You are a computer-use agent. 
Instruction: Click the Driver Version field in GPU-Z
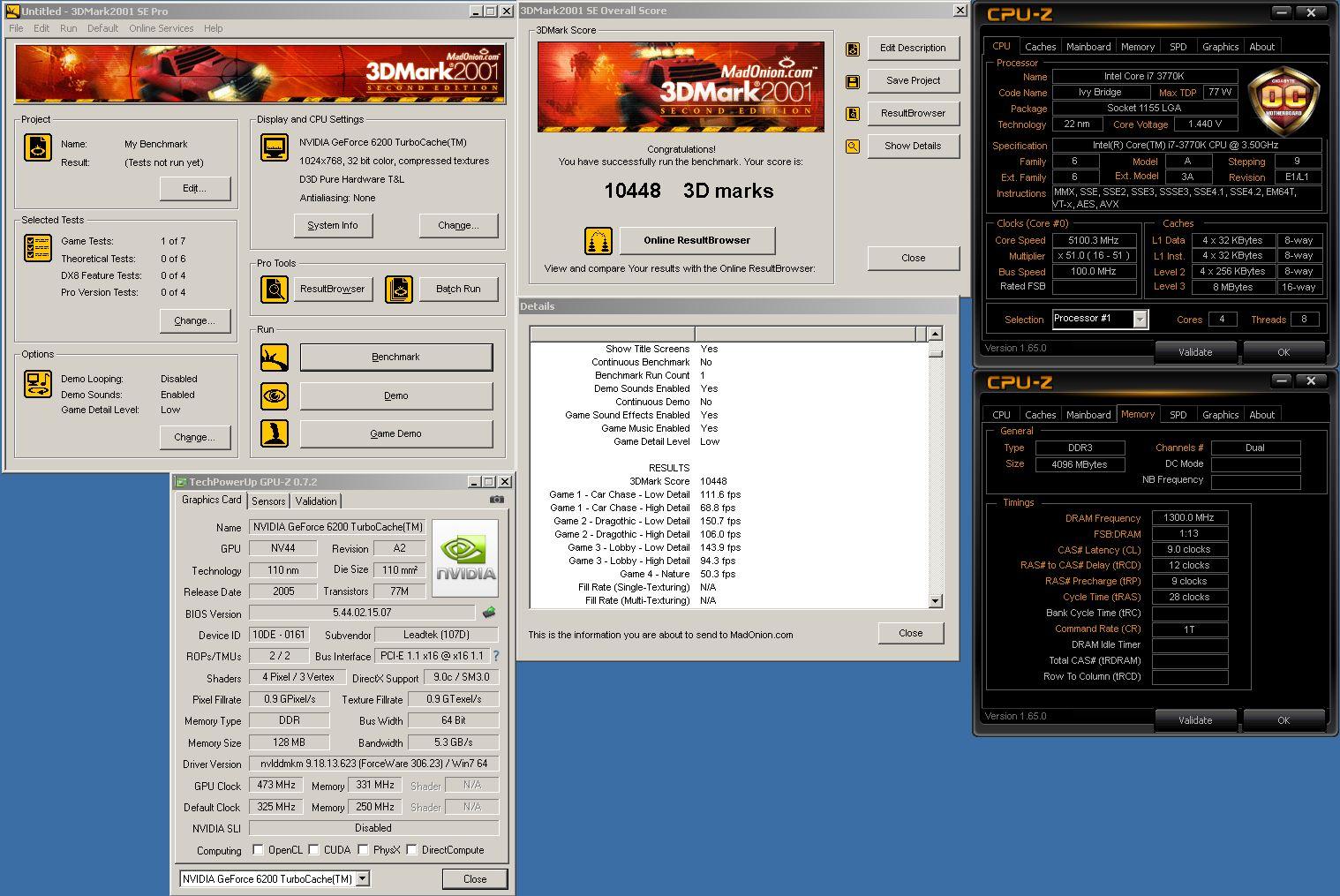tap(373, 764)
